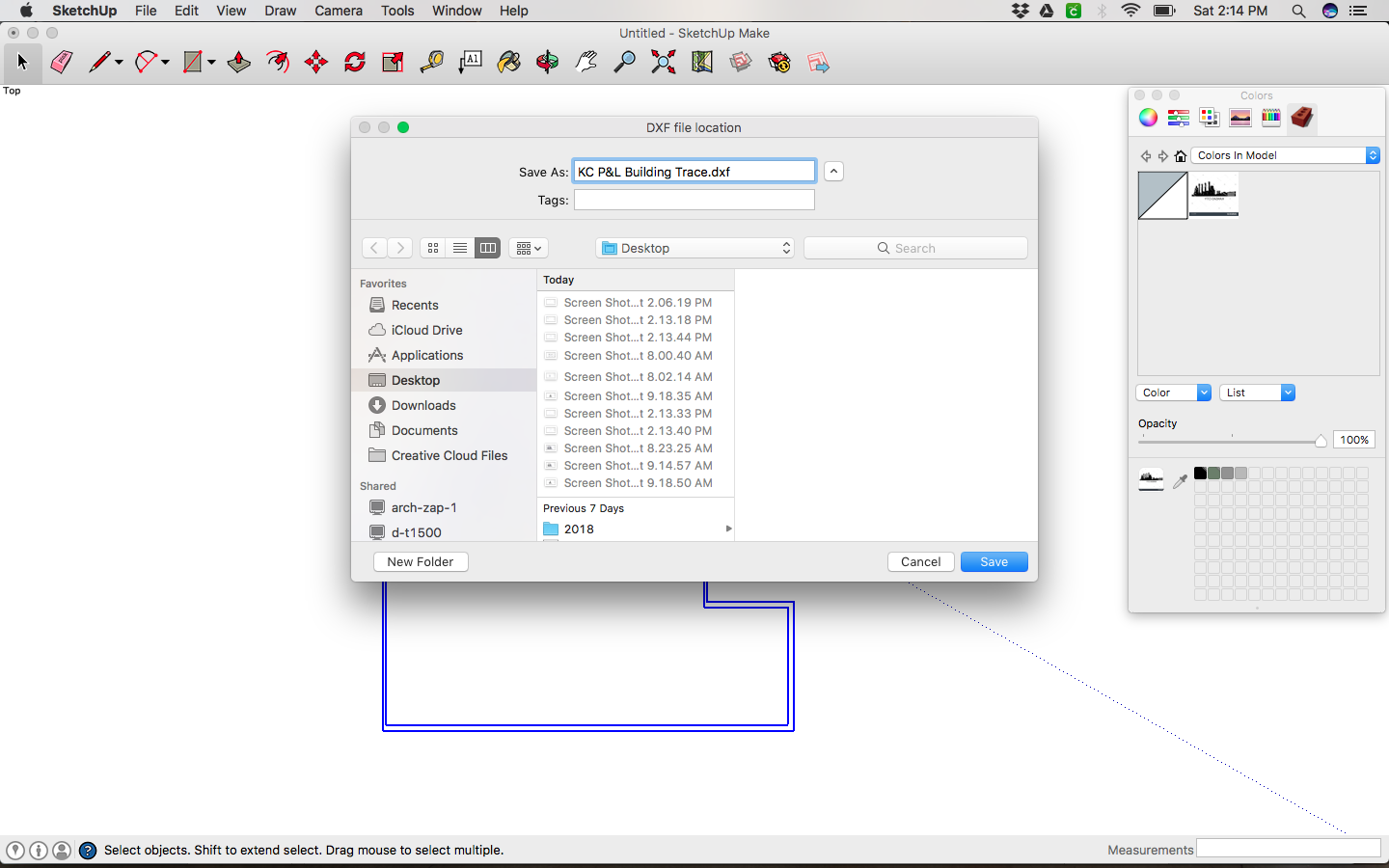Open the Desktop location popup
This screenshot has height=868, width=1389.
(x=695, y=248)
